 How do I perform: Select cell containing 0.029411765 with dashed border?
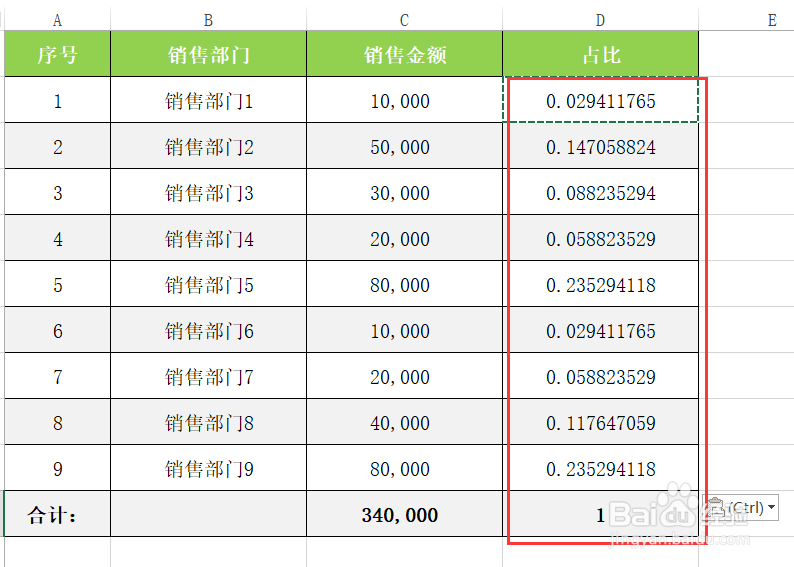click(x=601, y=100)
